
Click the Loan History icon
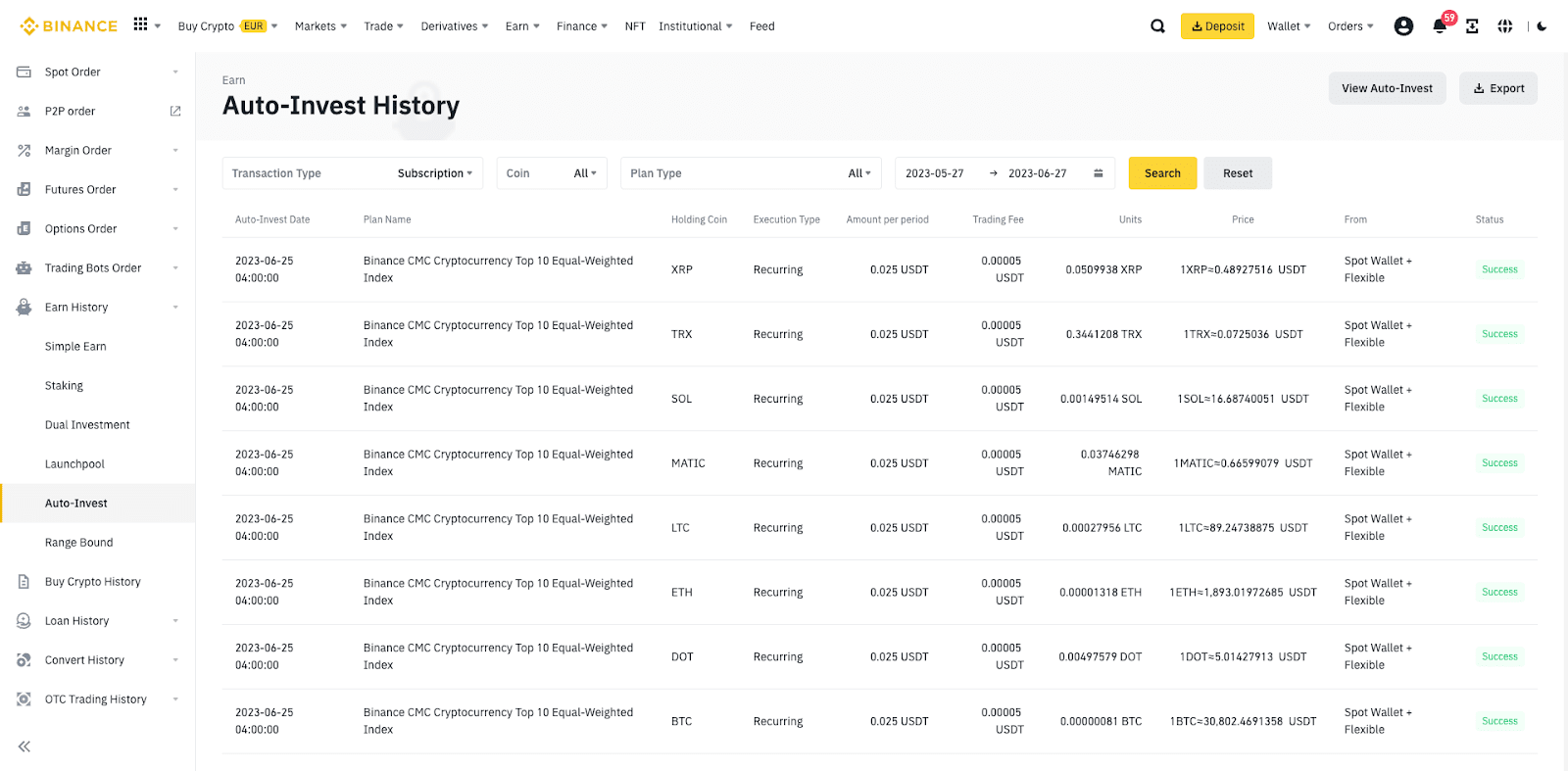click(24, 620)
